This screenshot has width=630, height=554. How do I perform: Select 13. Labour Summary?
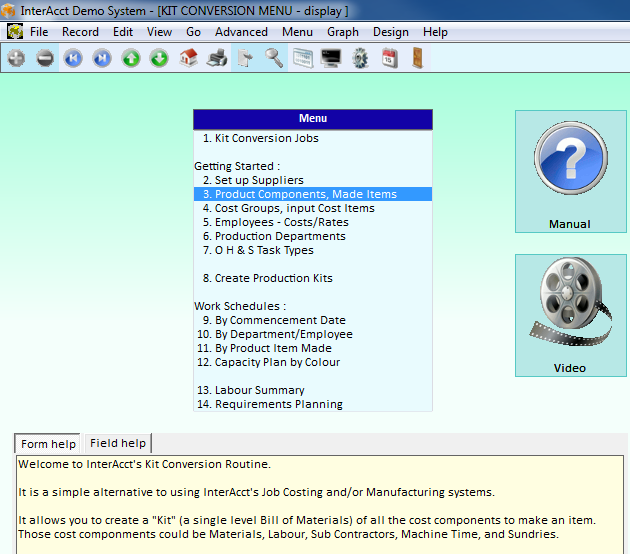pyautogui.click(x=313, y=390)
